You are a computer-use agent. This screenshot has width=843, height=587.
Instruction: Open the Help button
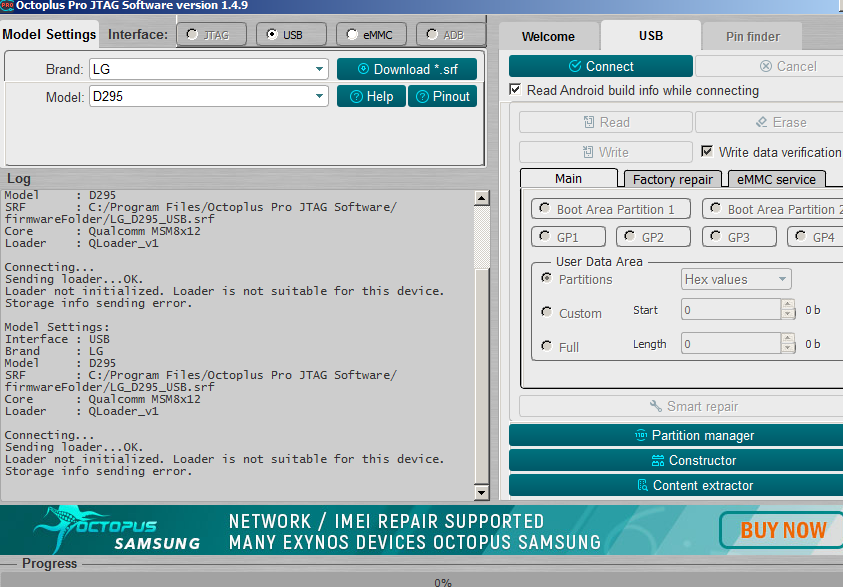(x=372, y=96)
